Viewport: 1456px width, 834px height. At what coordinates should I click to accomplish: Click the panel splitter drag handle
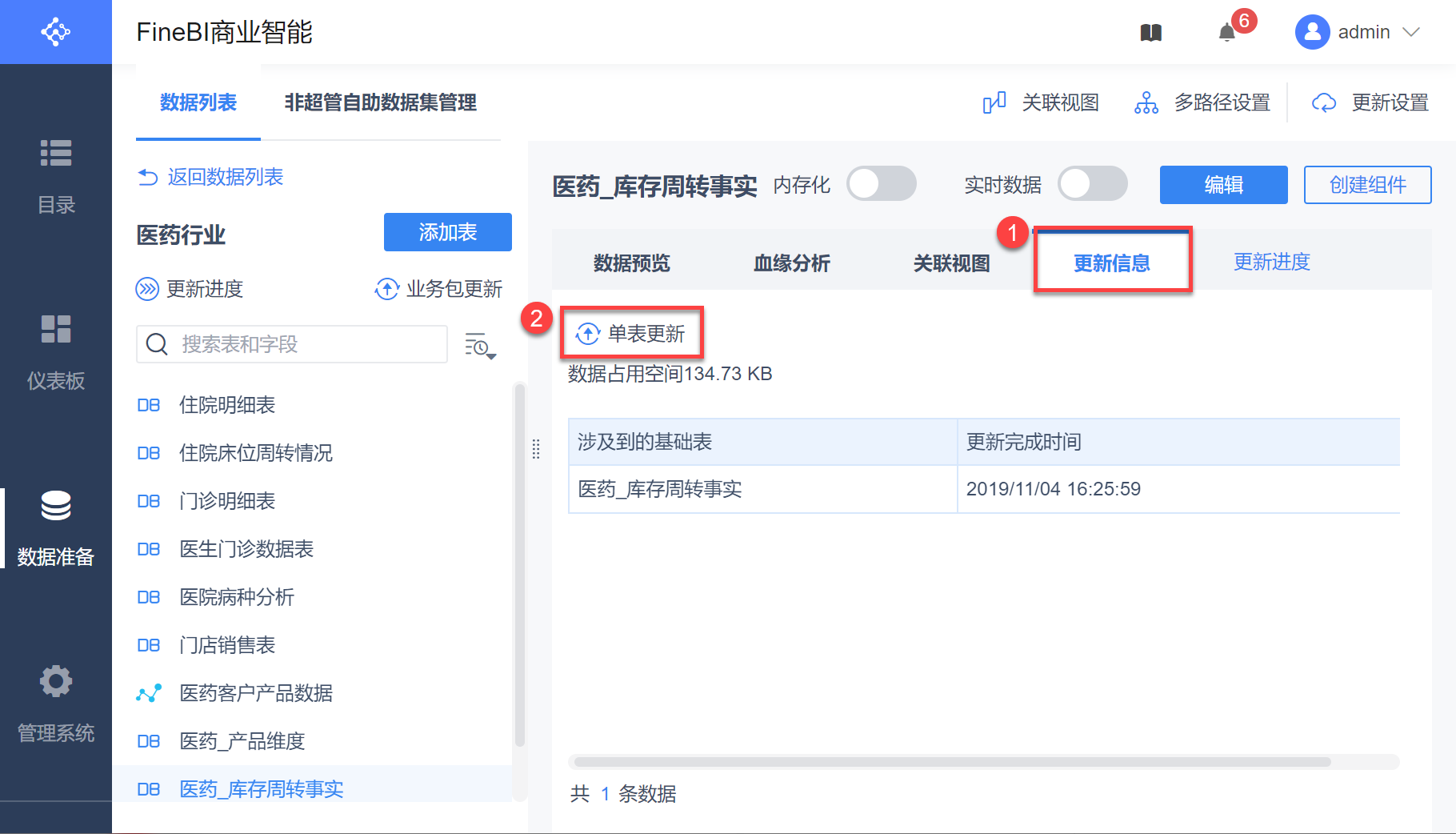[x=536, y=448]
